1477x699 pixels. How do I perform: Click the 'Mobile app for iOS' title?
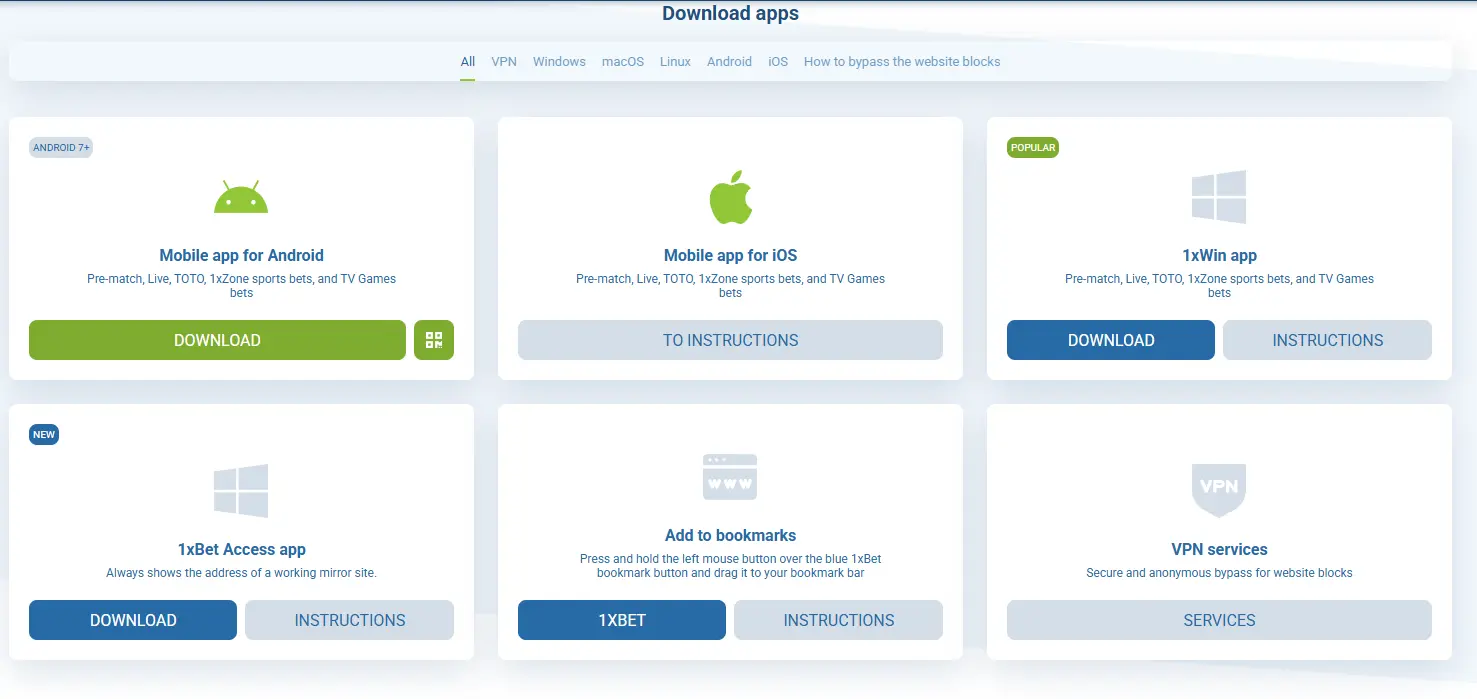[730, 255]
